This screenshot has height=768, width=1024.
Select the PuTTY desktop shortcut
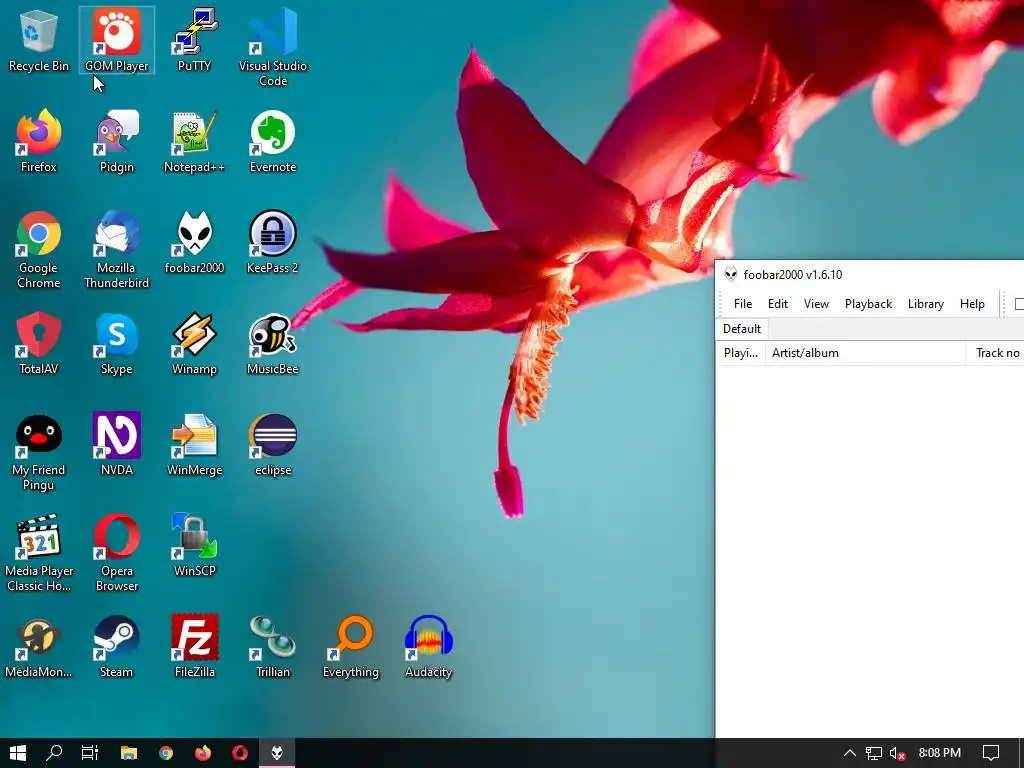pos(195,40)
